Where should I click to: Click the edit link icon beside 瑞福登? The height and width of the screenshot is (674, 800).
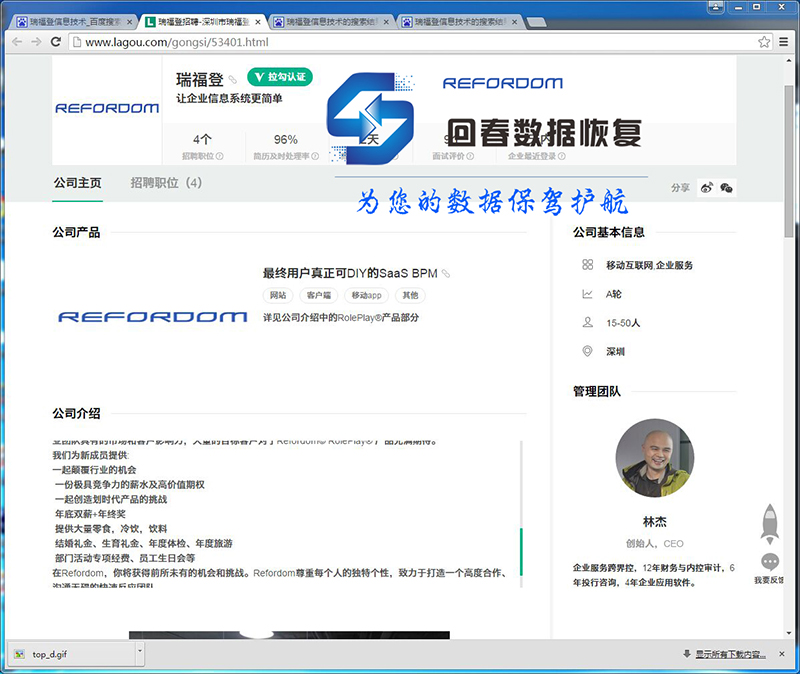tap(233, 79)
